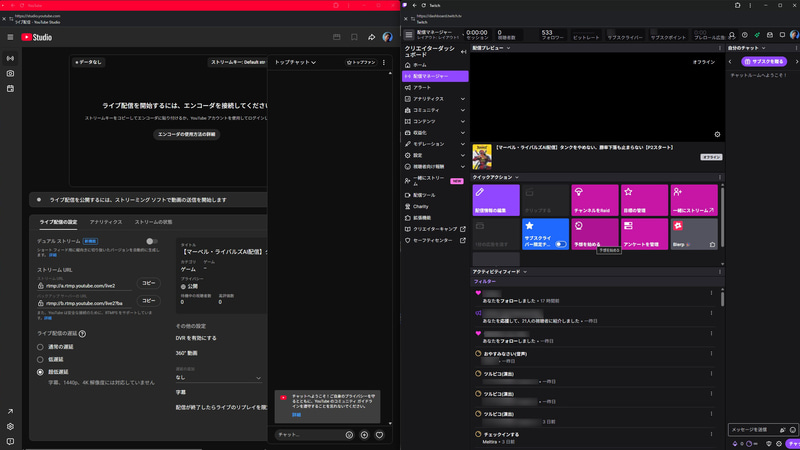Open Twitch inbox icon in top bar
This screenshot has width=800, height=450.
(x=770, y=35)
